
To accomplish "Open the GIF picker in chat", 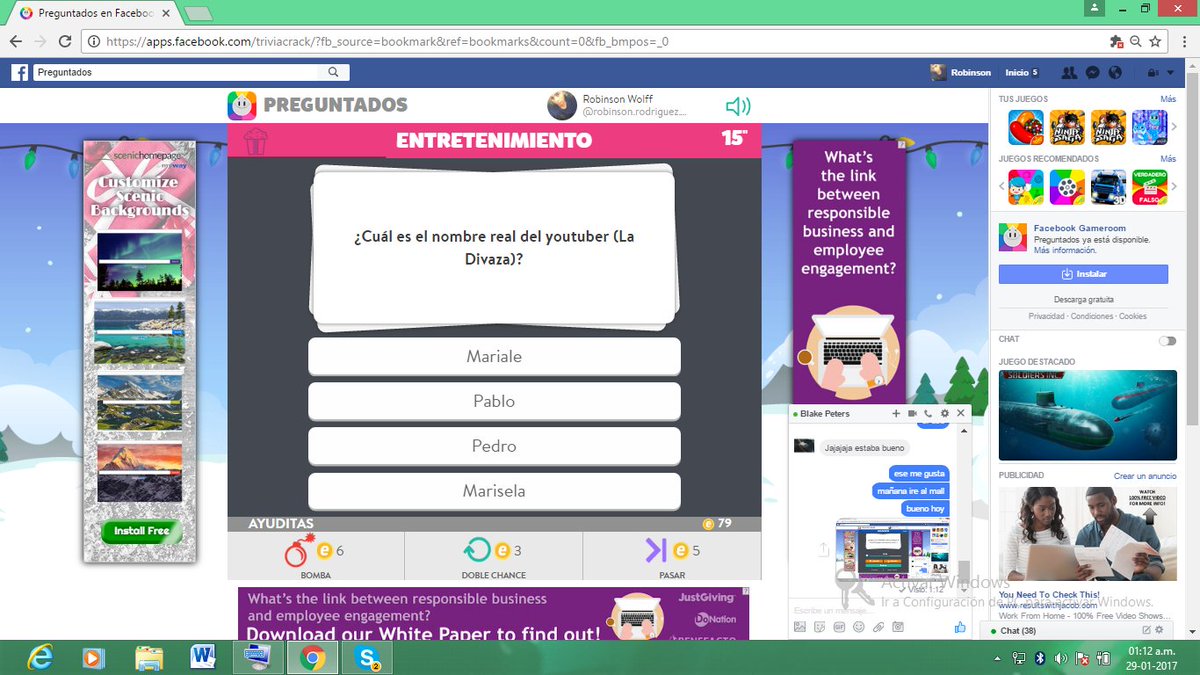I will pos(839,627).
